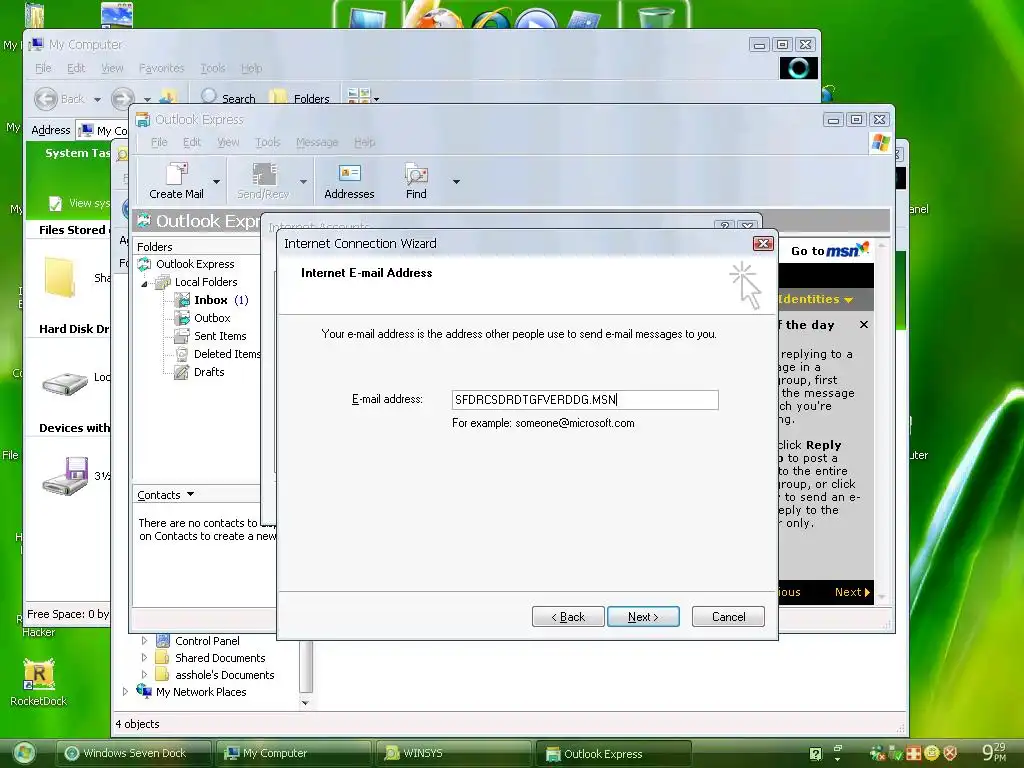Click the Go to msn link
This screenshot has height=768, width=1024.
(829, 250)
